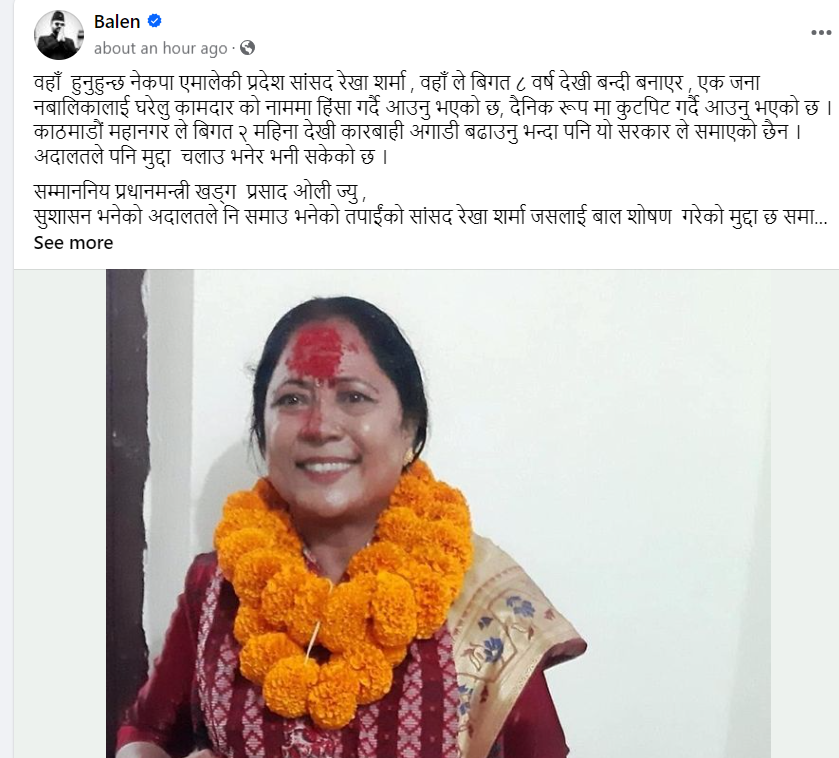
Task: Click the line addressing सम्माननिय प्रधानमन्त्री
Action: [200, 192]
